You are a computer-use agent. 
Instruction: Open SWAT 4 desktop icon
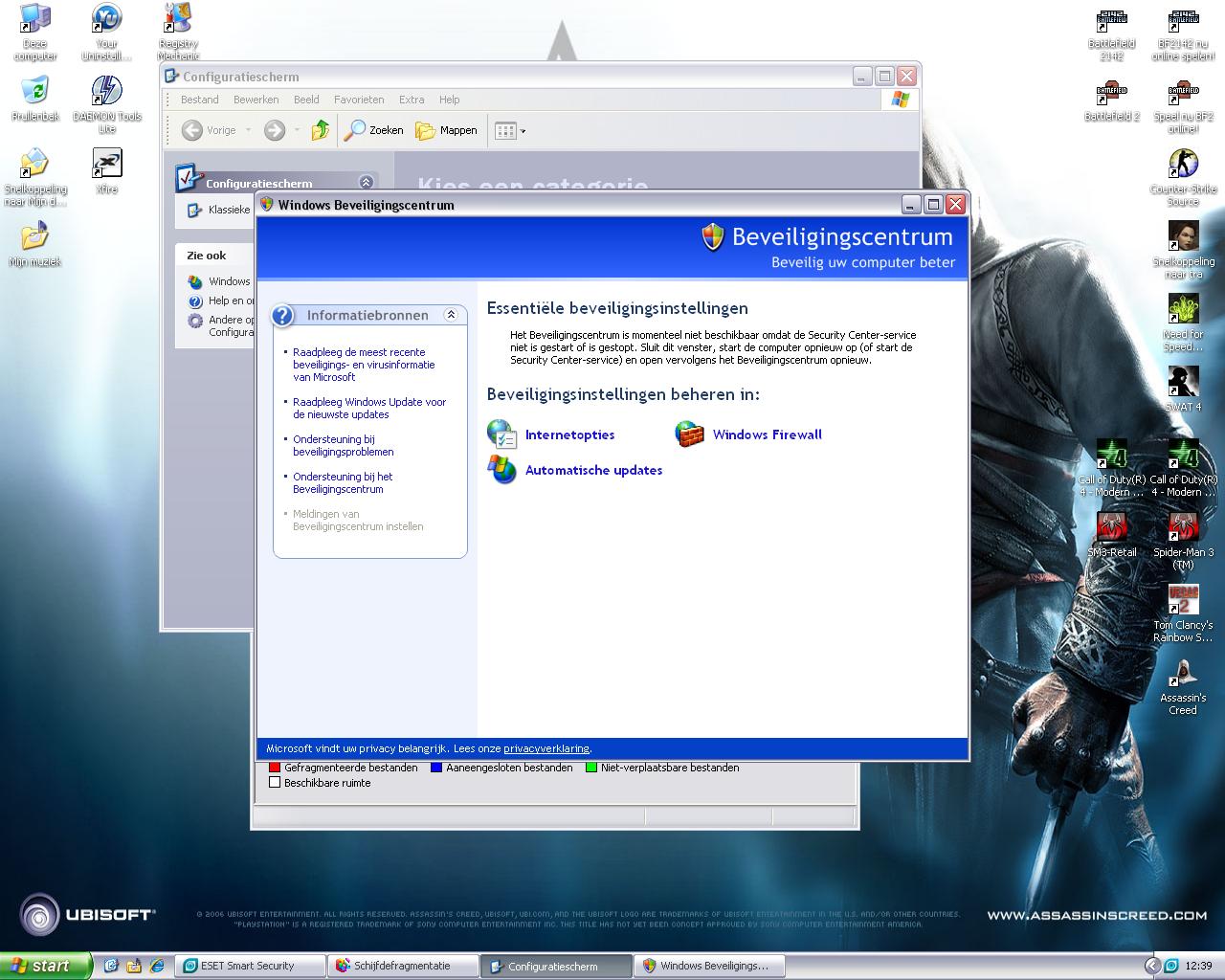pos(1184,389)
